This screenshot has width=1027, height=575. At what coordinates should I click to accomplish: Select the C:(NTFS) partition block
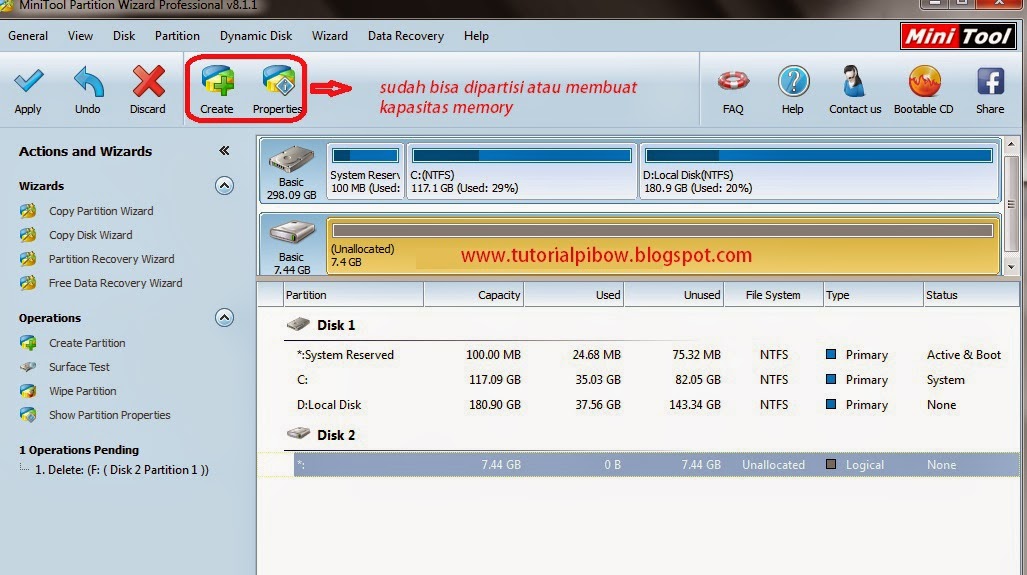click(x=522, y=172)
